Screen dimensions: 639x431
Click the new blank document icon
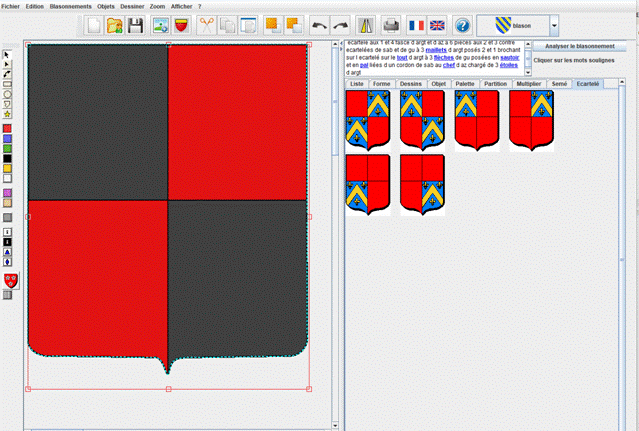94,25
